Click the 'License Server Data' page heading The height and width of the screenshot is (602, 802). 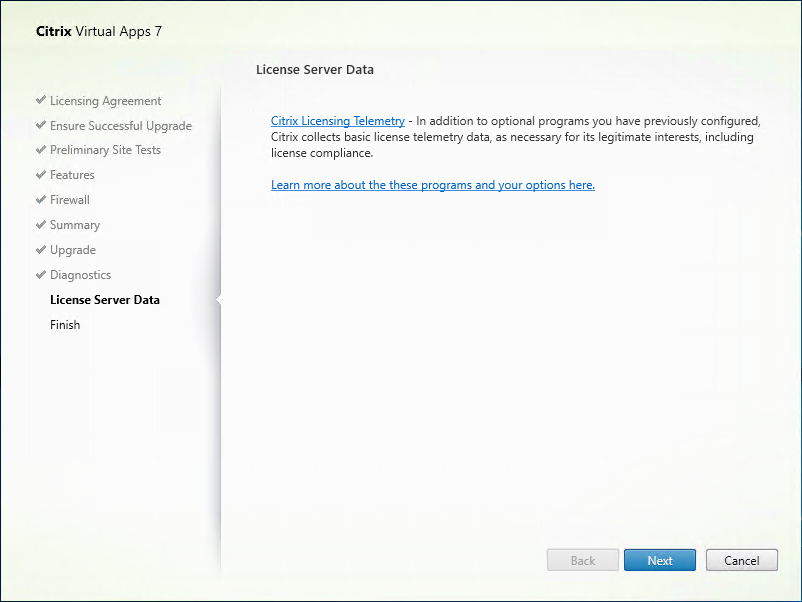pyautogui.click(x=315, y=70)
